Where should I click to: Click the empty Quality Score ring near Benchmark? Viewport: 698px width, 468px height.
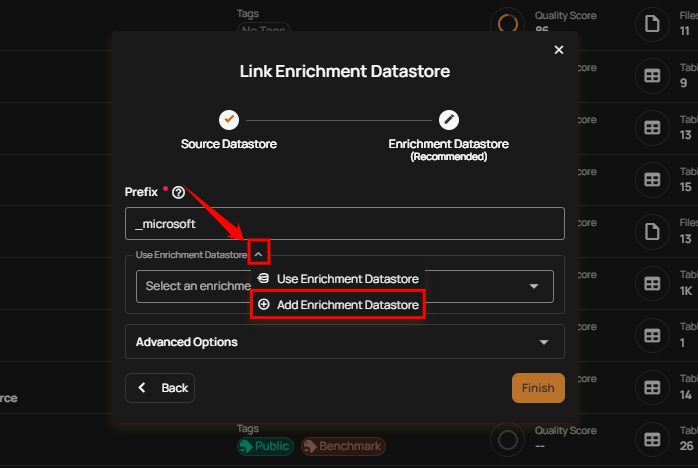[508, 439]
